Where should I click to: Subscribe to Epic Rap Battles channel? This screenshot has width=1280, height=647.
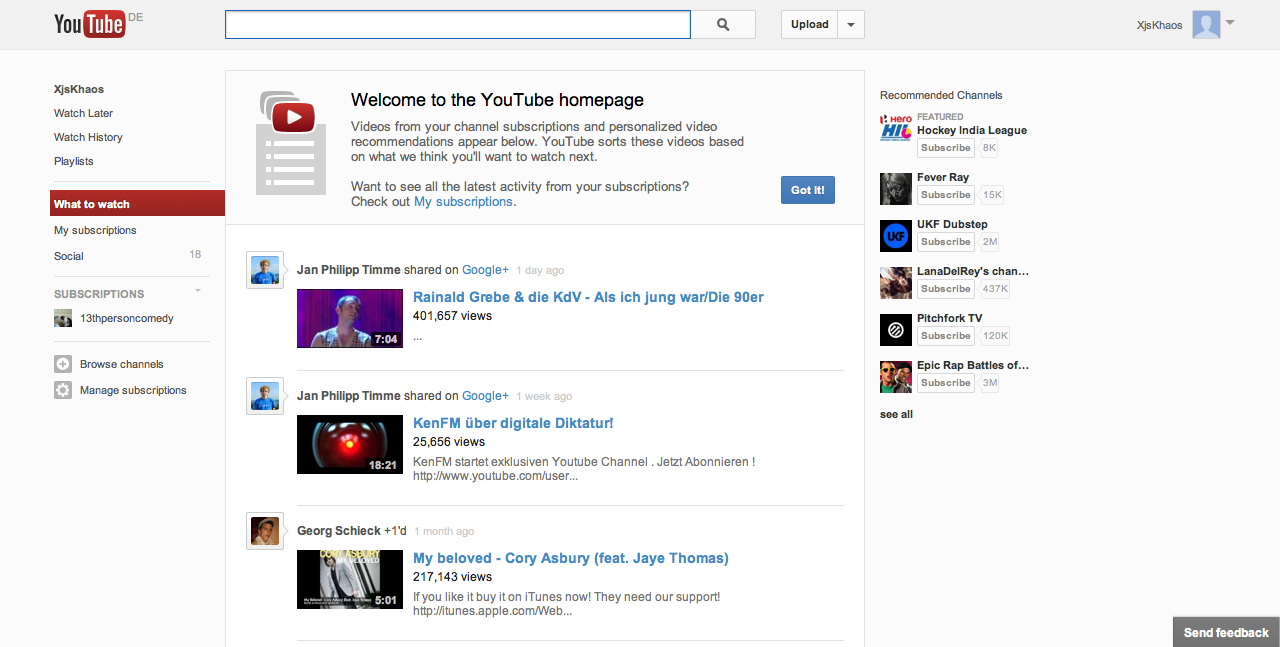point(945,383)
